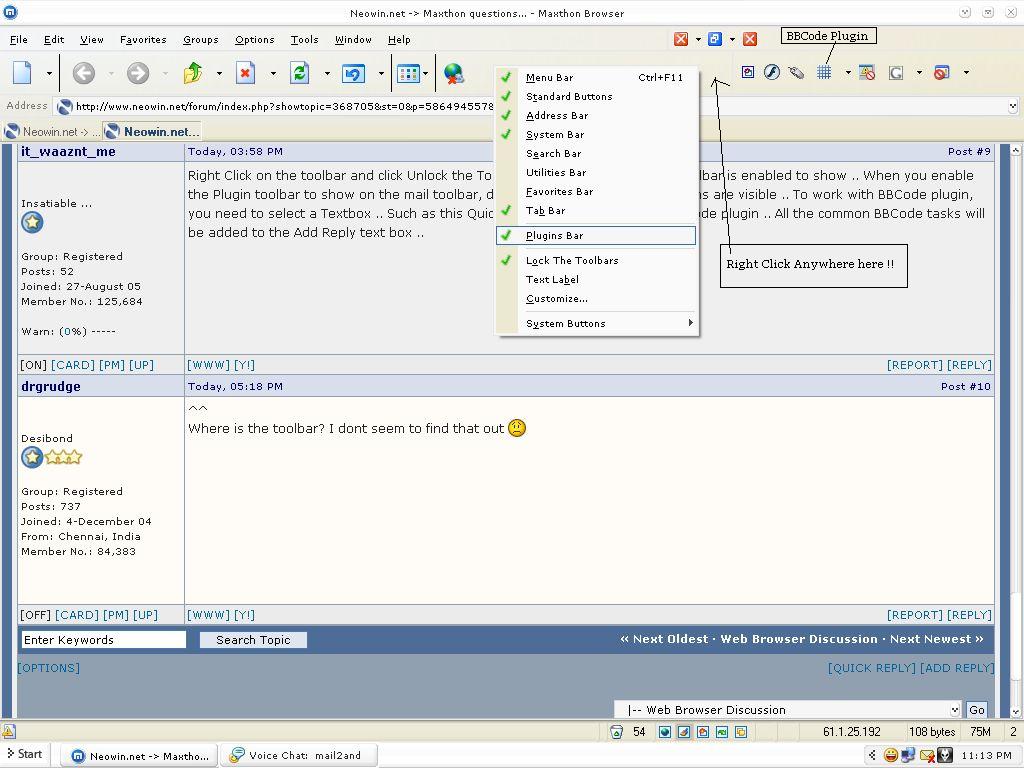This screenshot has height=768, width=1024.
Task: Open the address bar URL history dropdown
Action: click(x=1012, y=106)
